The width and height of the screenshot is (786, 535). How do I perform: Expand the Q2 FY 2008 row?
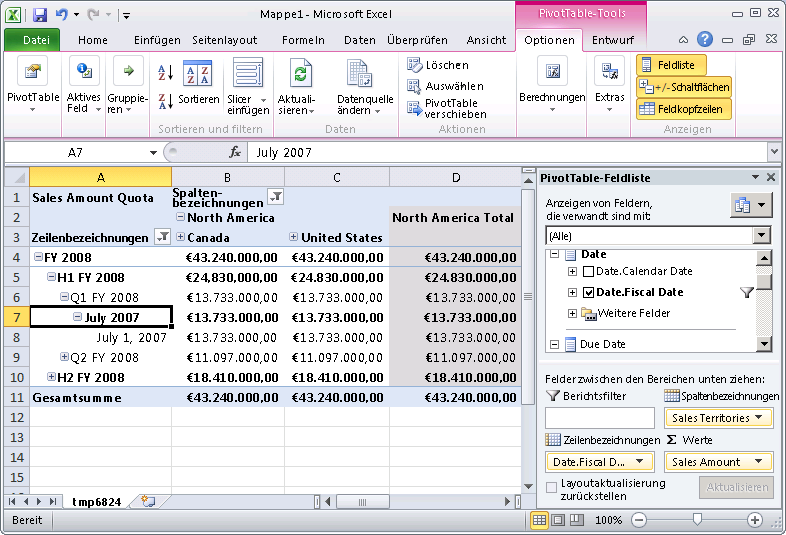click(64, 357)
